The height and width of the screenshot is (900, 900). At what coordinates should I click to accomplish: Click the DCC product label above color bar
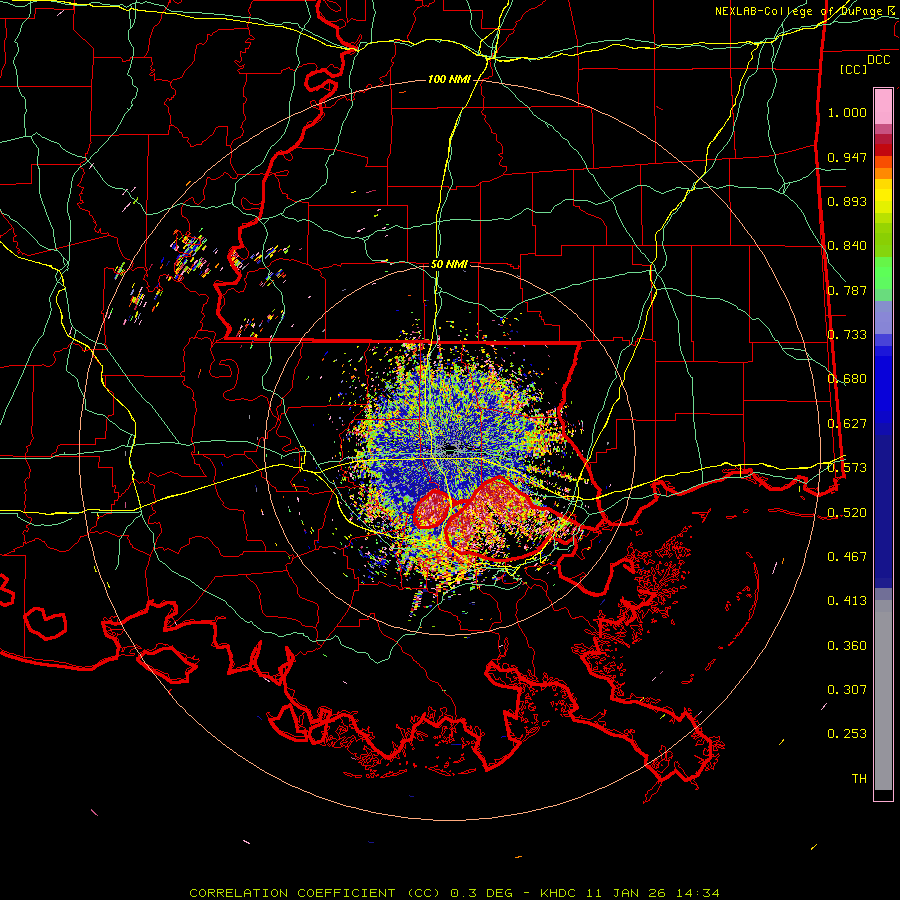pyautogui.click(x=878, y=60)
